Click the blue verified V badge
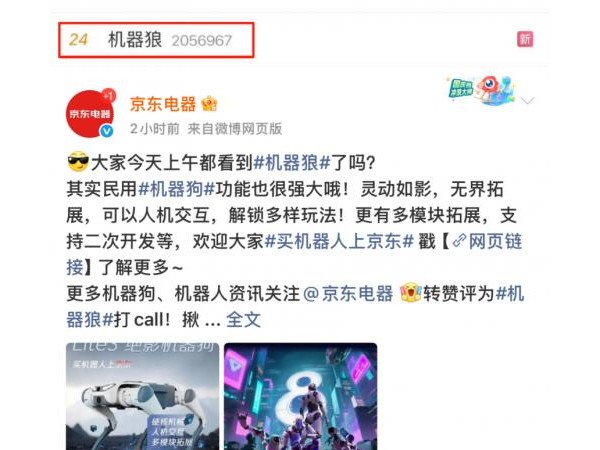600x450 pixels. click(x=107, y=131)
